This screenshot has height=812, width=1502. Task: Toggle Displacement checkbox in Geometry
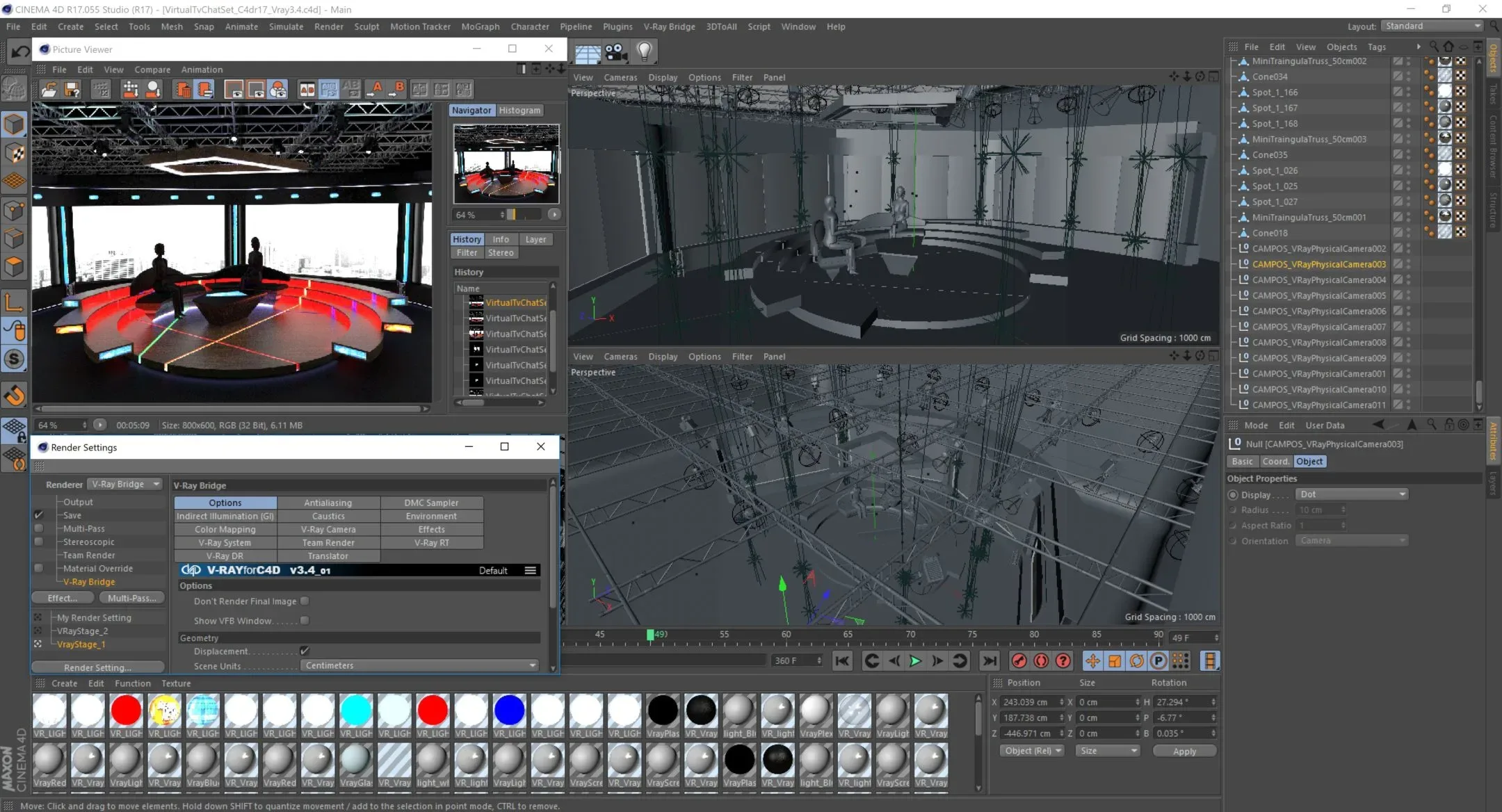coord(303,651)
